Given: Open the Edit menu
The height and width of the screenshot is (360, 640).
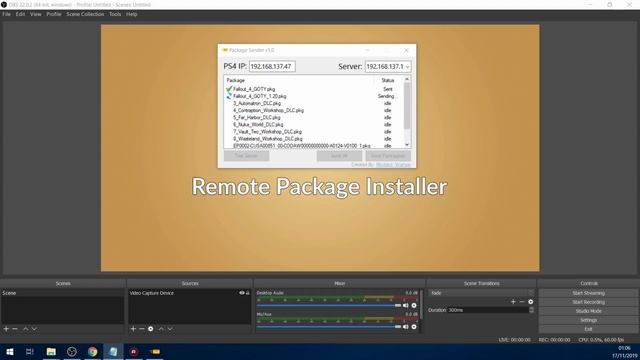Looking at the screenshot, I should [x=20, y=14].
